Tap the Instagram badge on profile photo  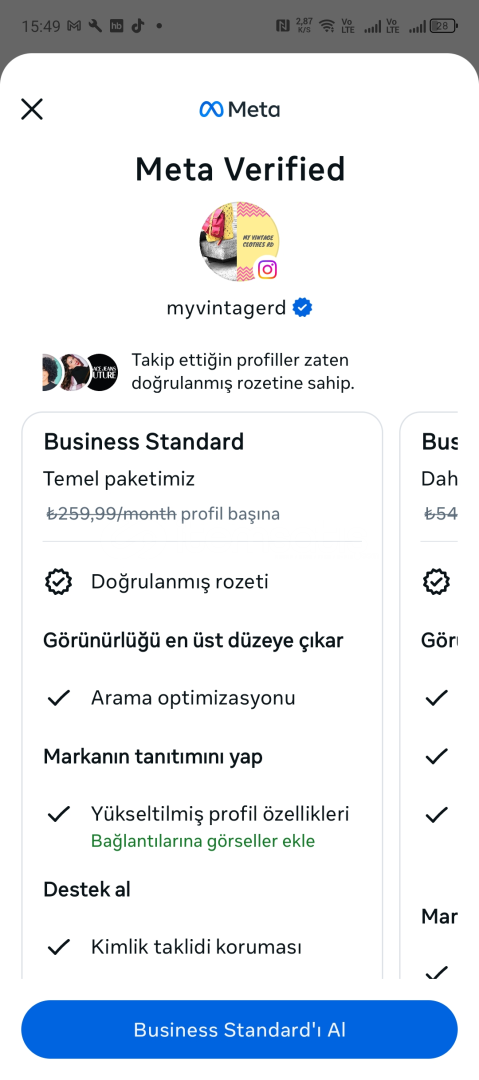267,269
